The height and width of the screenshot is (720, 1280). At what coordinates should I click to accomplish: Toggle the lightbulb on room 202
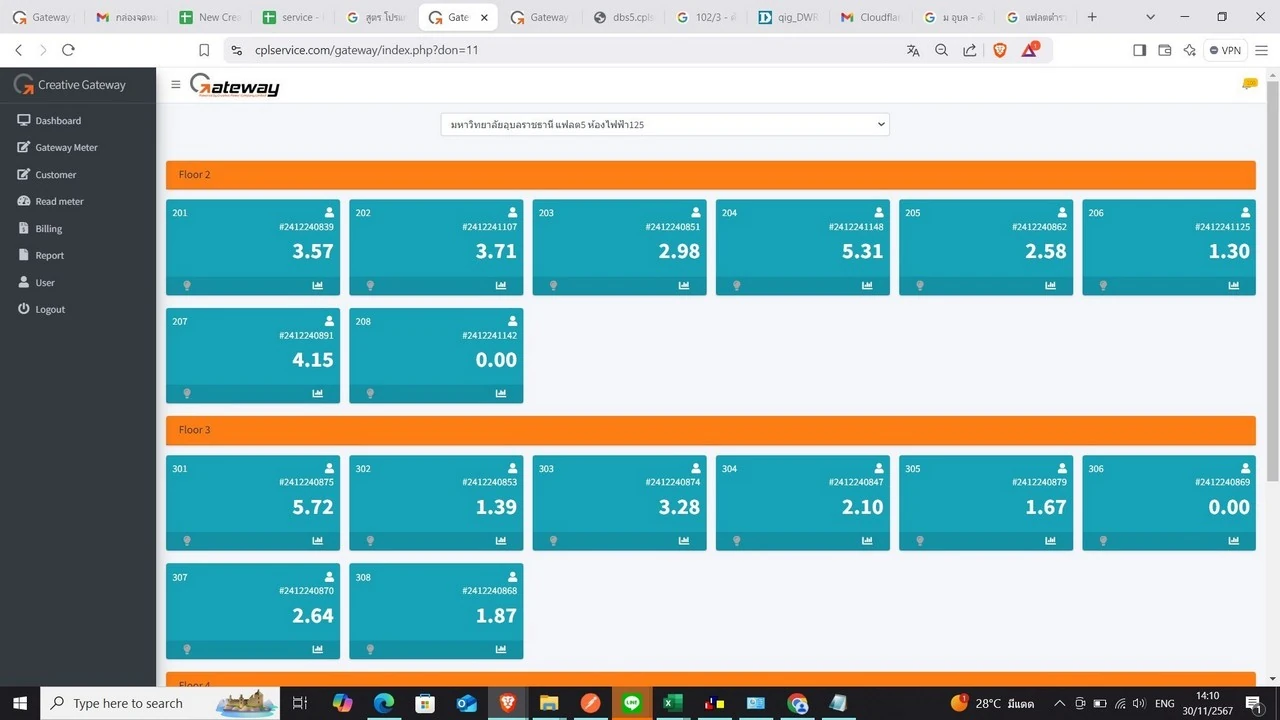[370, 285]
